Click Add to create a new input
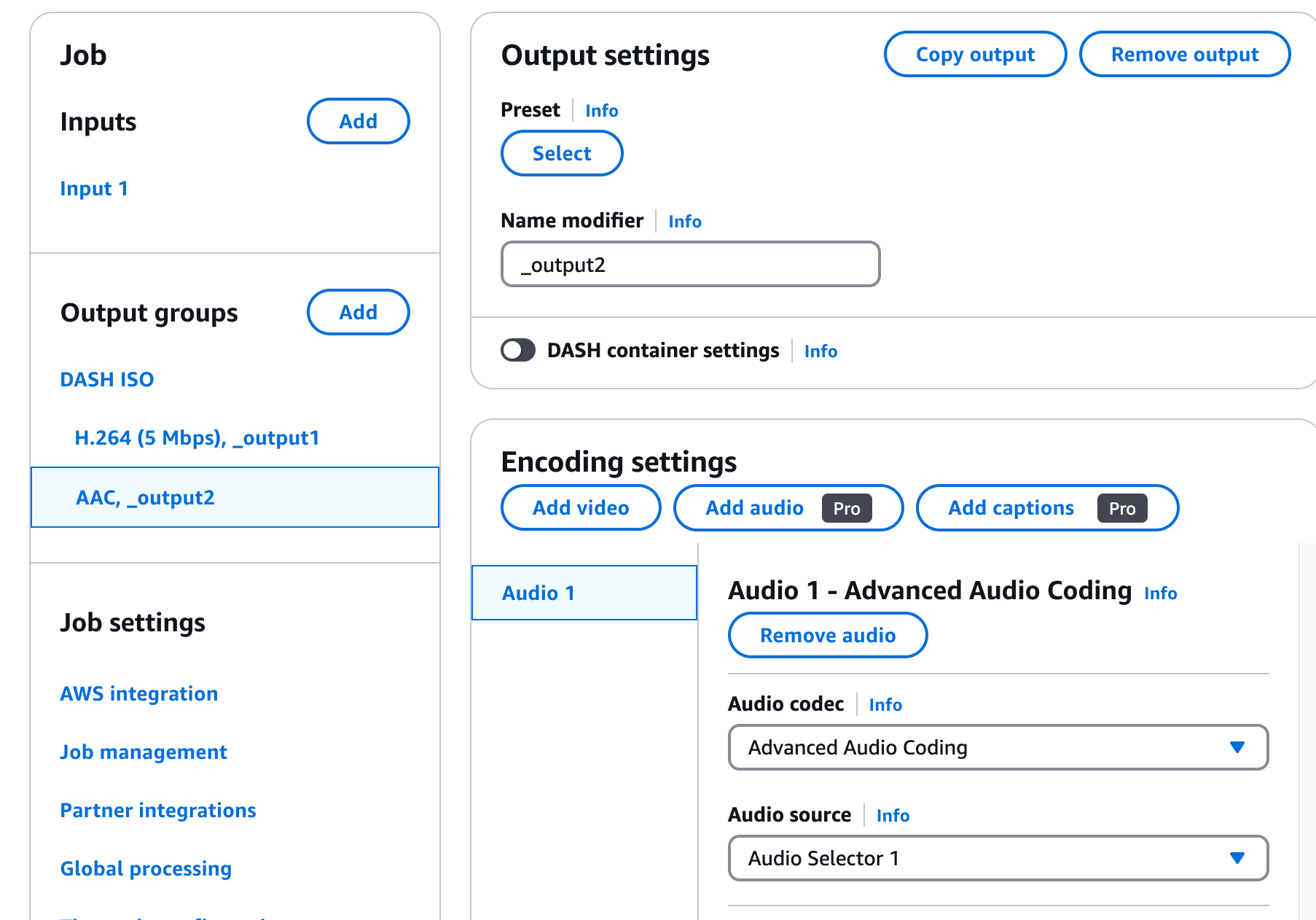 tap(358, 121)
